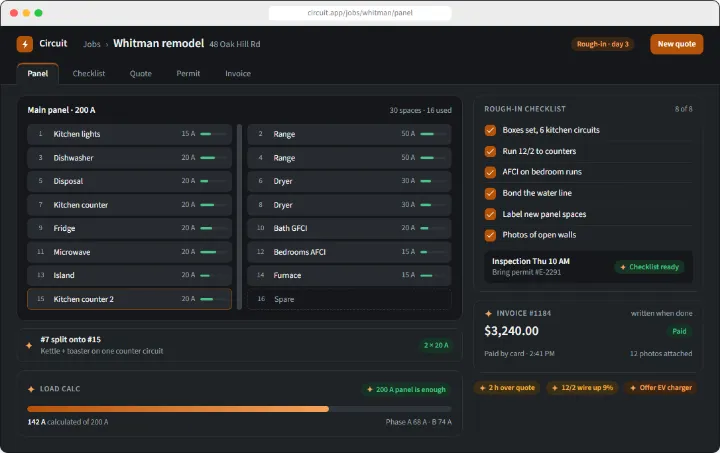
Task: Click the sparkle icon in Checklist ready badge
Action: (623, 267)
